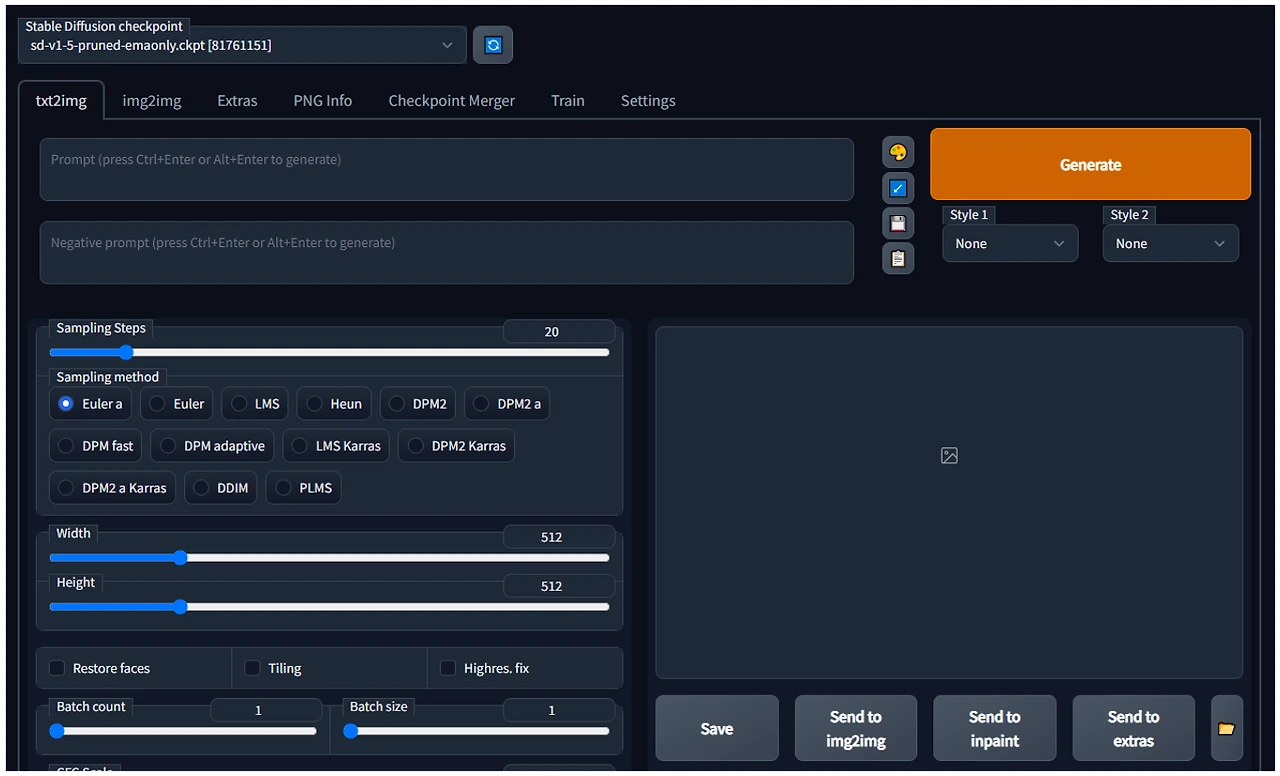Click the image placeholder icon in the preview
This screenshot has height=776, width=1280.
pyautogui.click(x=949, y=456)
